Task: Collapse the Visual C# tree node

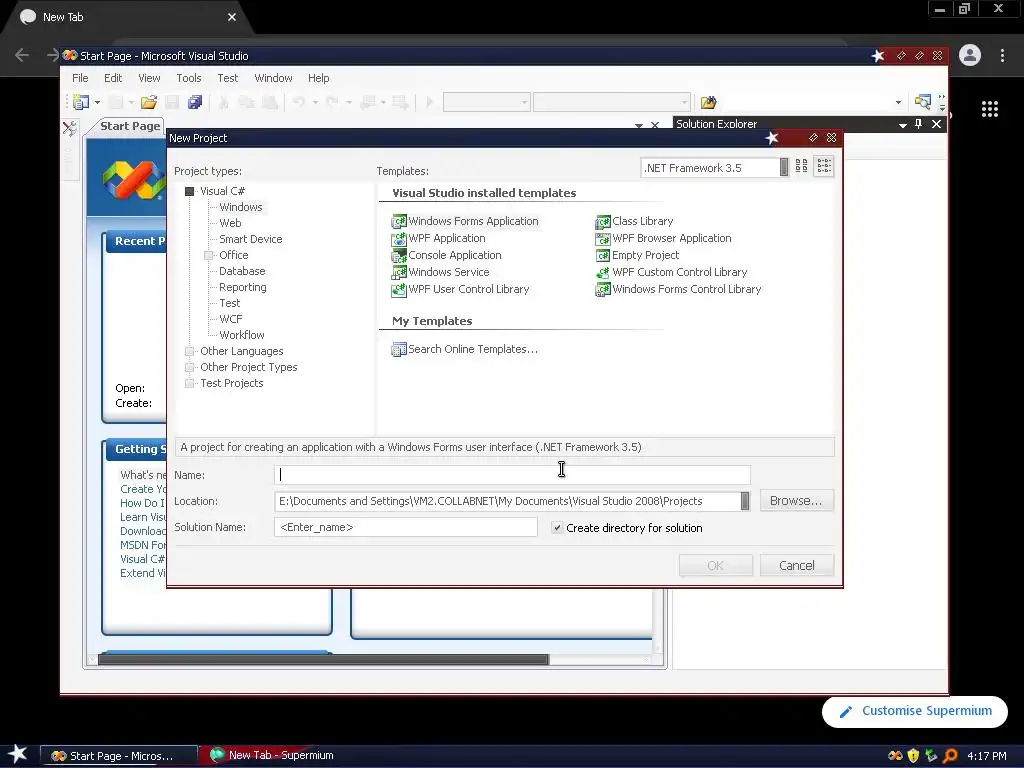Action: tap(189, 191)
